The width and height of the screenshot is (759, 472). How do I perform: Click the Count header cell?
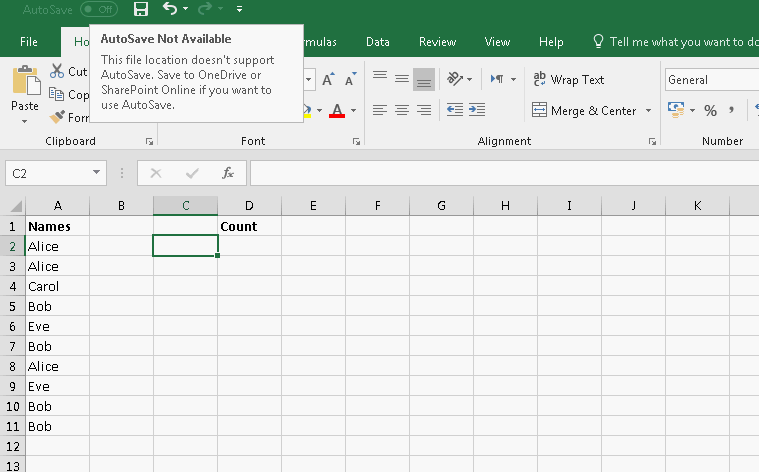point(249,226)
